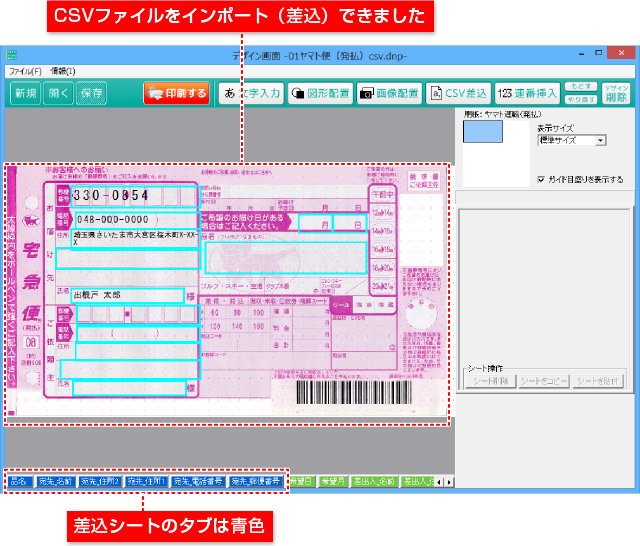Open the CSV差込 merge tool
This screenshot has width=640, height=546.
[458, 93]
